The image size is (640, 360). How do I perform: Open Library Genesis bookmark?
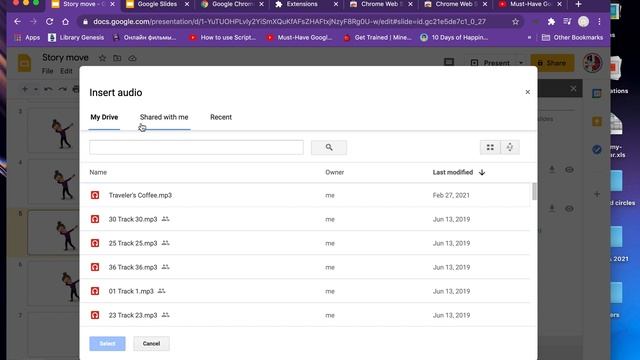pos(76,38)
